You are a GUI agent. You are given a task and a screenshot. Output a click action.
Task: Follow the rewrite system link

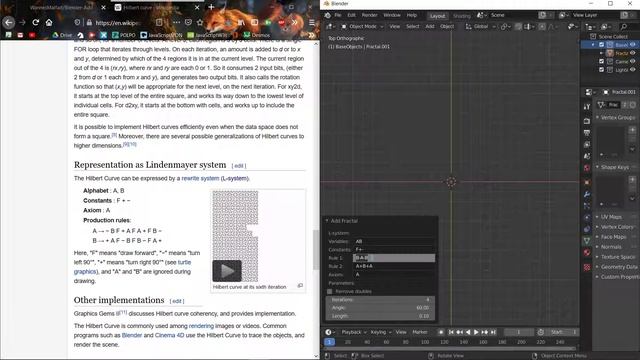click(x=200, y=178)
